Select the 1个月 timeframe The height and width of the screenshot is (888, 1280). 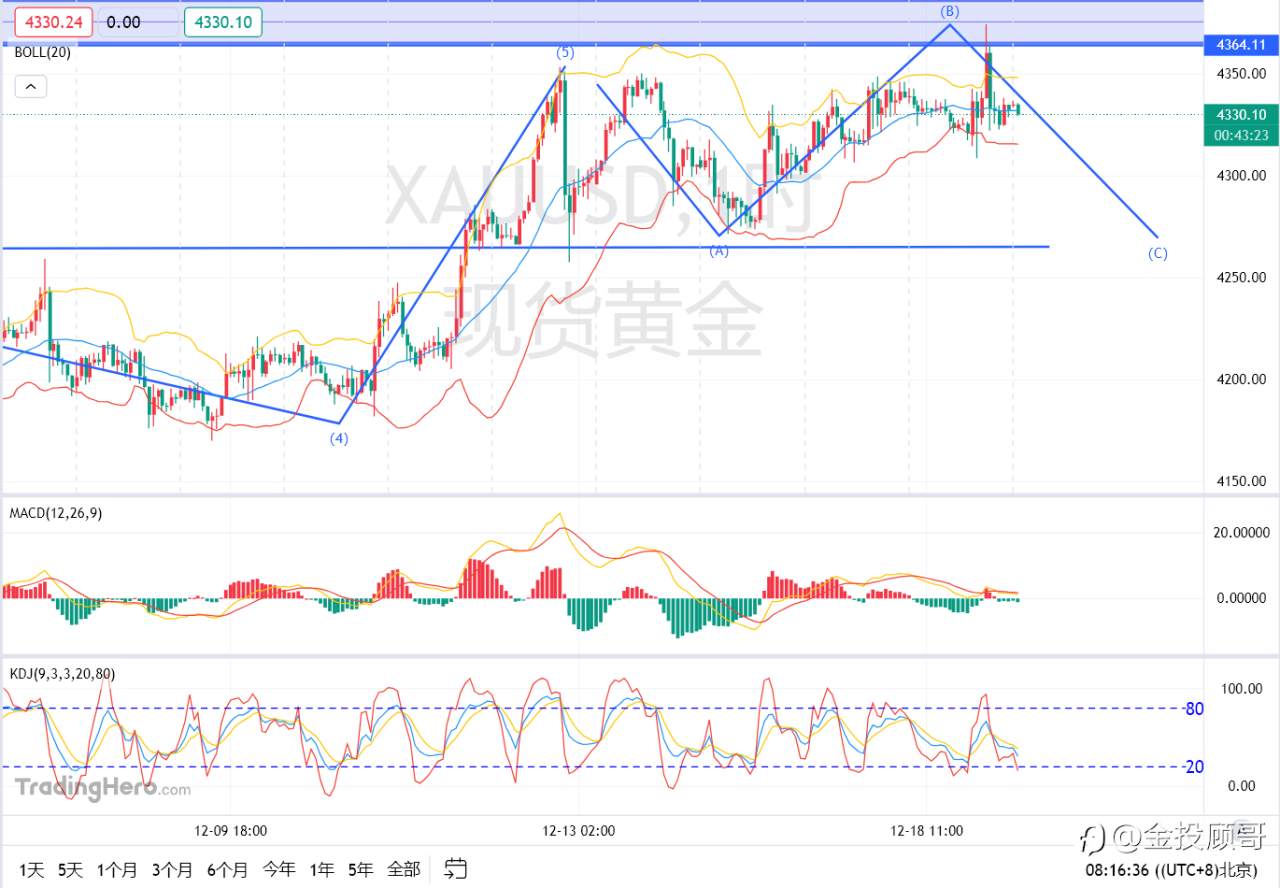(x=117, y=870)
